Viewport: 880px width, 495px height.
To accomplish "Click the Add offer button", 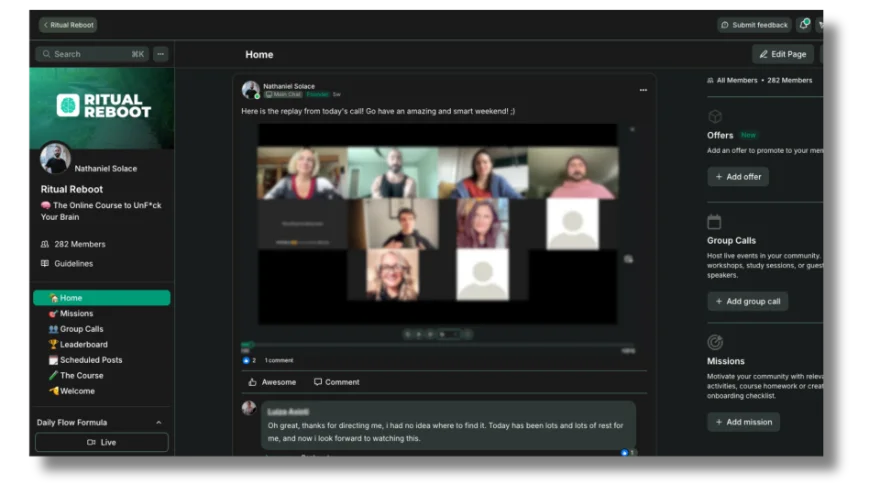I will click(738, 177).
